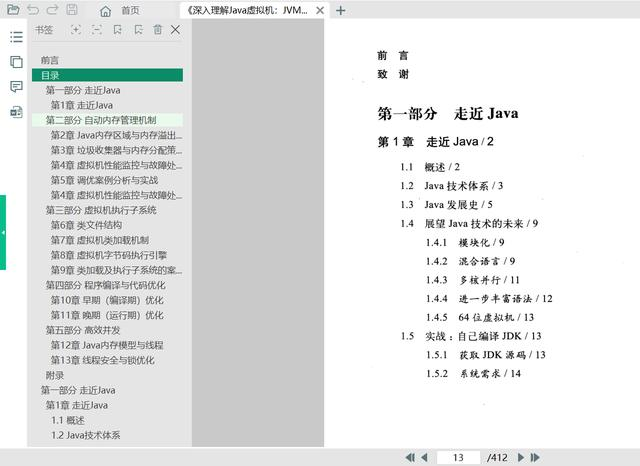Click contents entry 1.3 Java 发展史 / 5
Viewport: 640px width, 466px height.
point(446,205)
